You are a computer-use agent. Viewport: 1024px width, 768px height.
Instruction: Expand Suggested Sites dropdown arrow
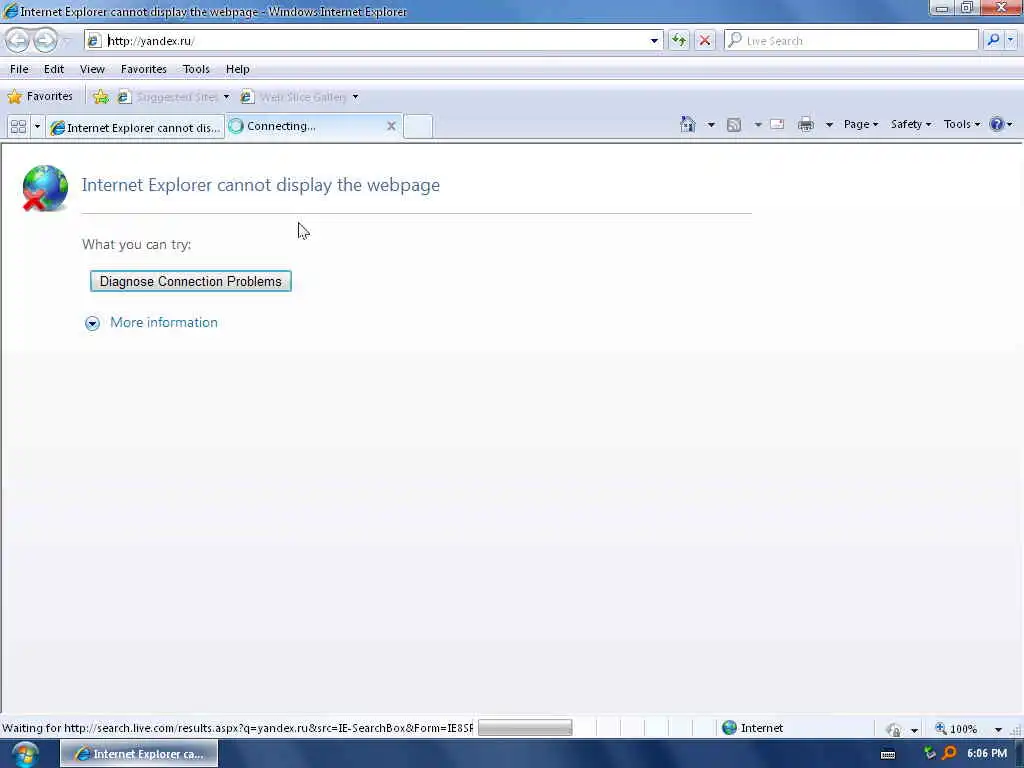tap(226, 97)
